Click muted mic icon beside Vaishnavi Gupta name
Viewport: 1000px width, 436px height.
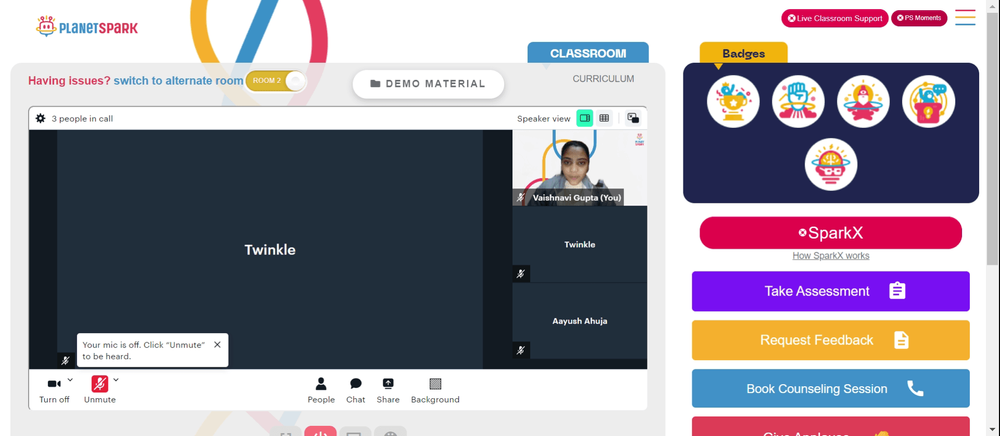point(520,198)
